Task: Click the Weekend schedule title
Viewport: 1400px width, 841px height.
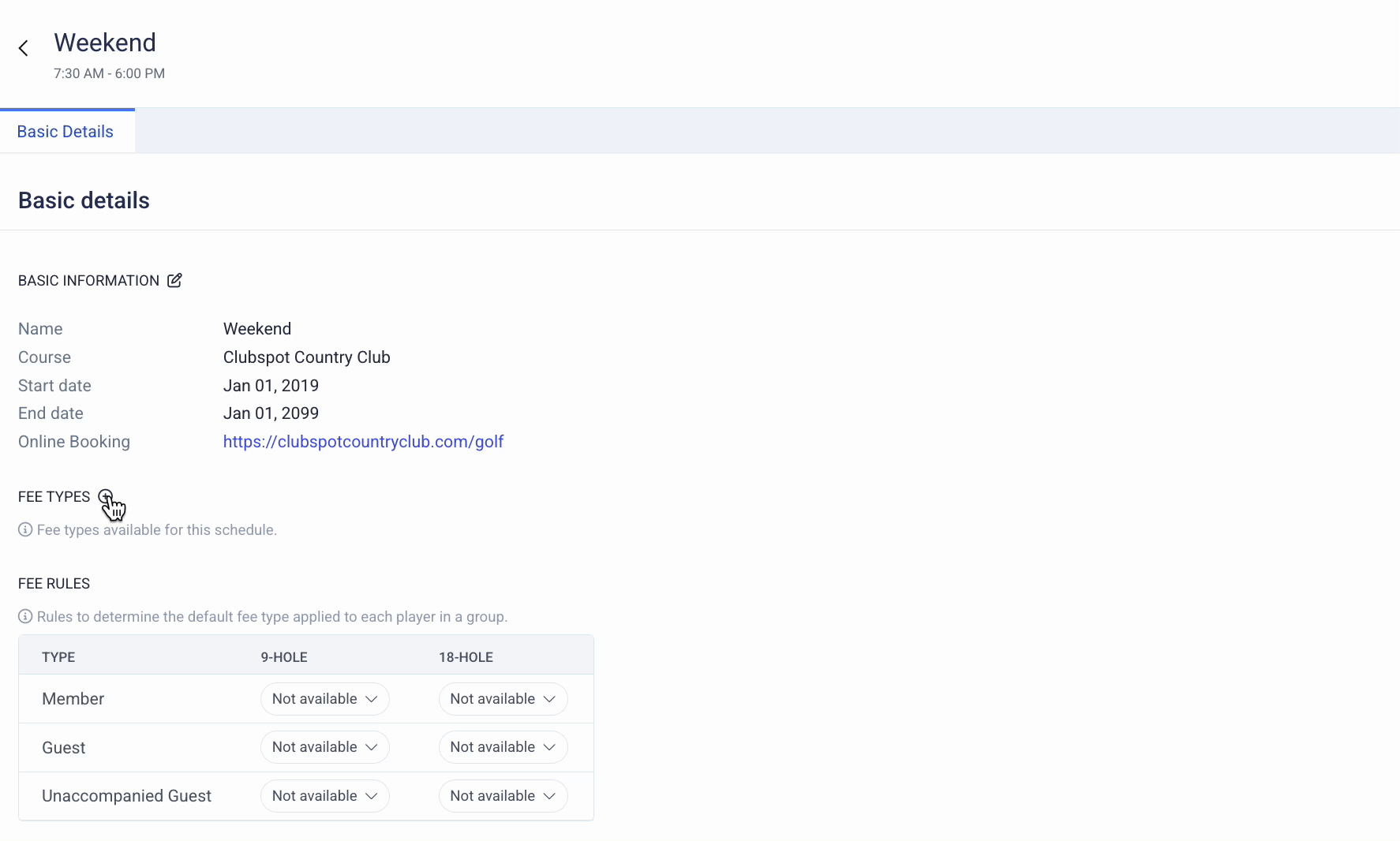Action: 105,43
